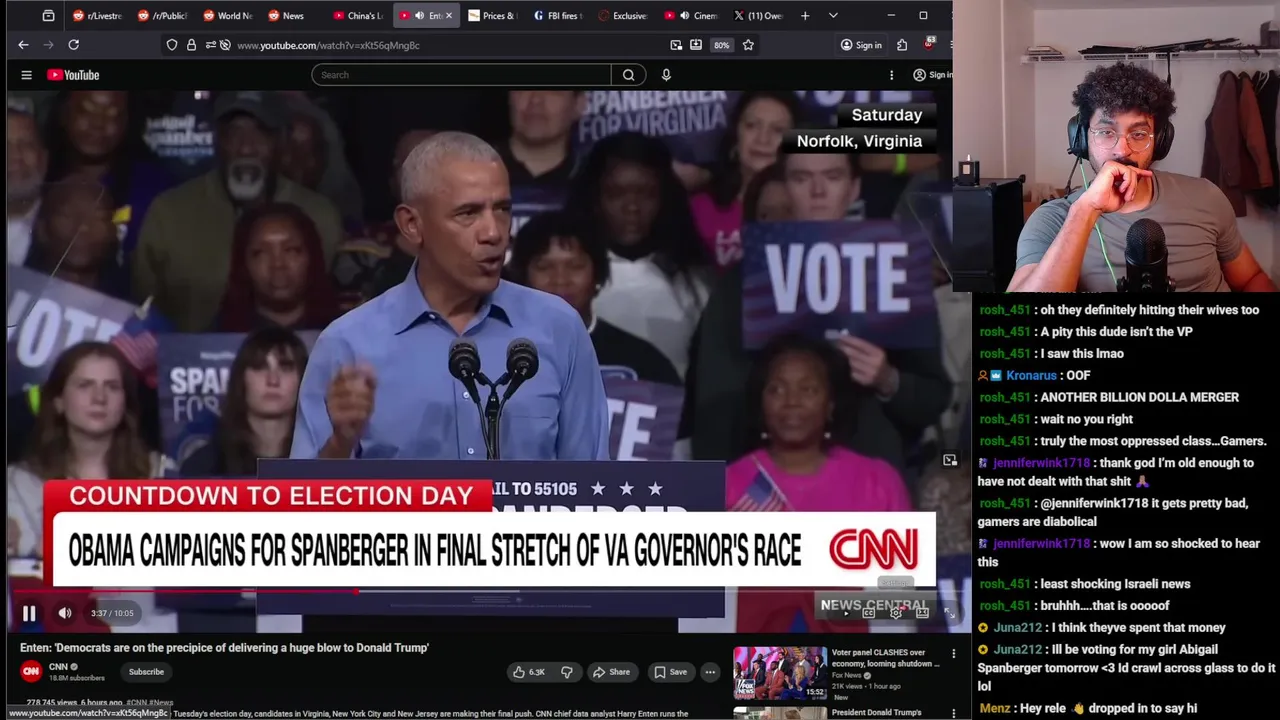Focus the YouTube search box

[x=461, y=75]
